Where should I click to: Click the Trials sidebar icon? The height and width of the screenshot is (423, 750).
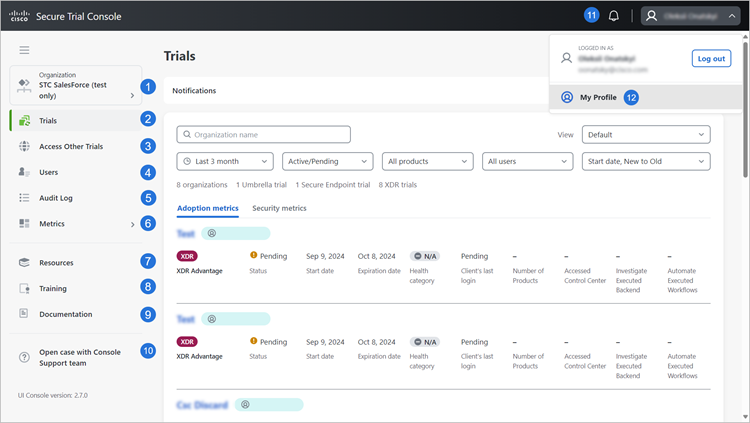pos(24,121)
